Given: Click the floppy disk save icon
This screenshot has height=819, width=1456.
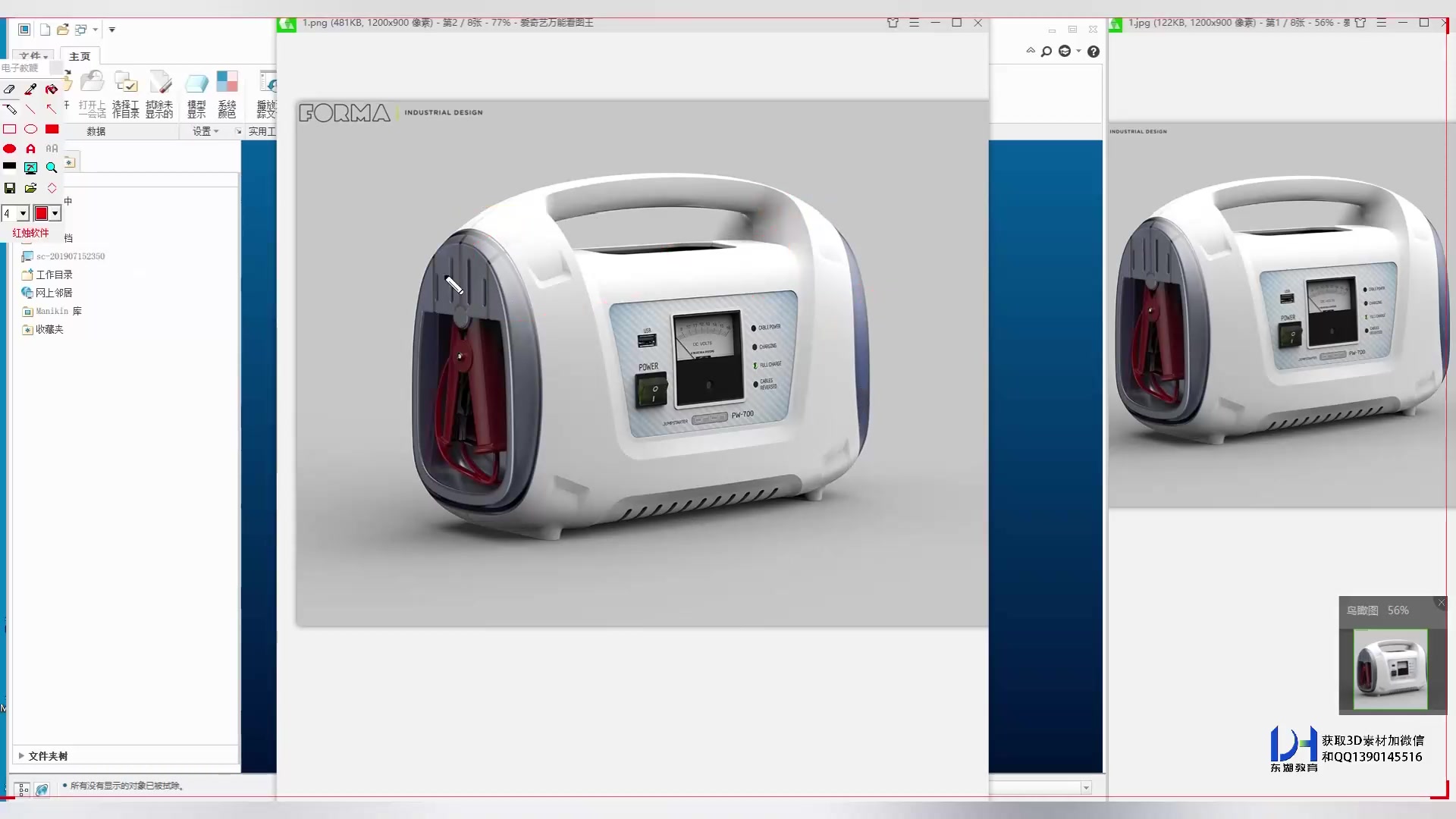Looking at the screenshot, I should point(10,188).
